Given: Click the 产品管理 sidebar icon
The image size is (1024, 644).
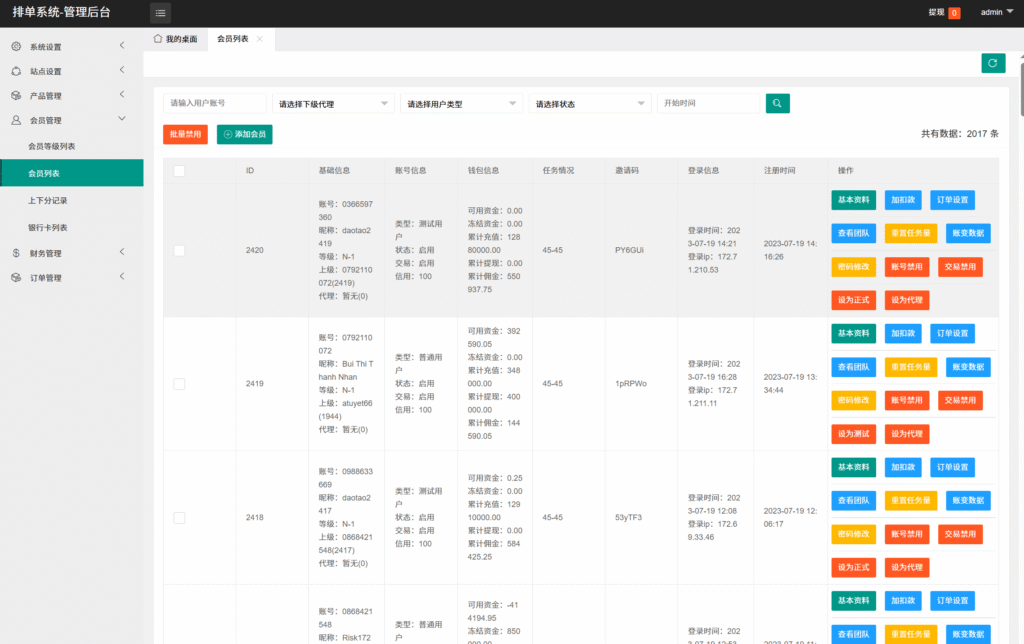Looking at the screenshot, I should (x=16, y=96).
